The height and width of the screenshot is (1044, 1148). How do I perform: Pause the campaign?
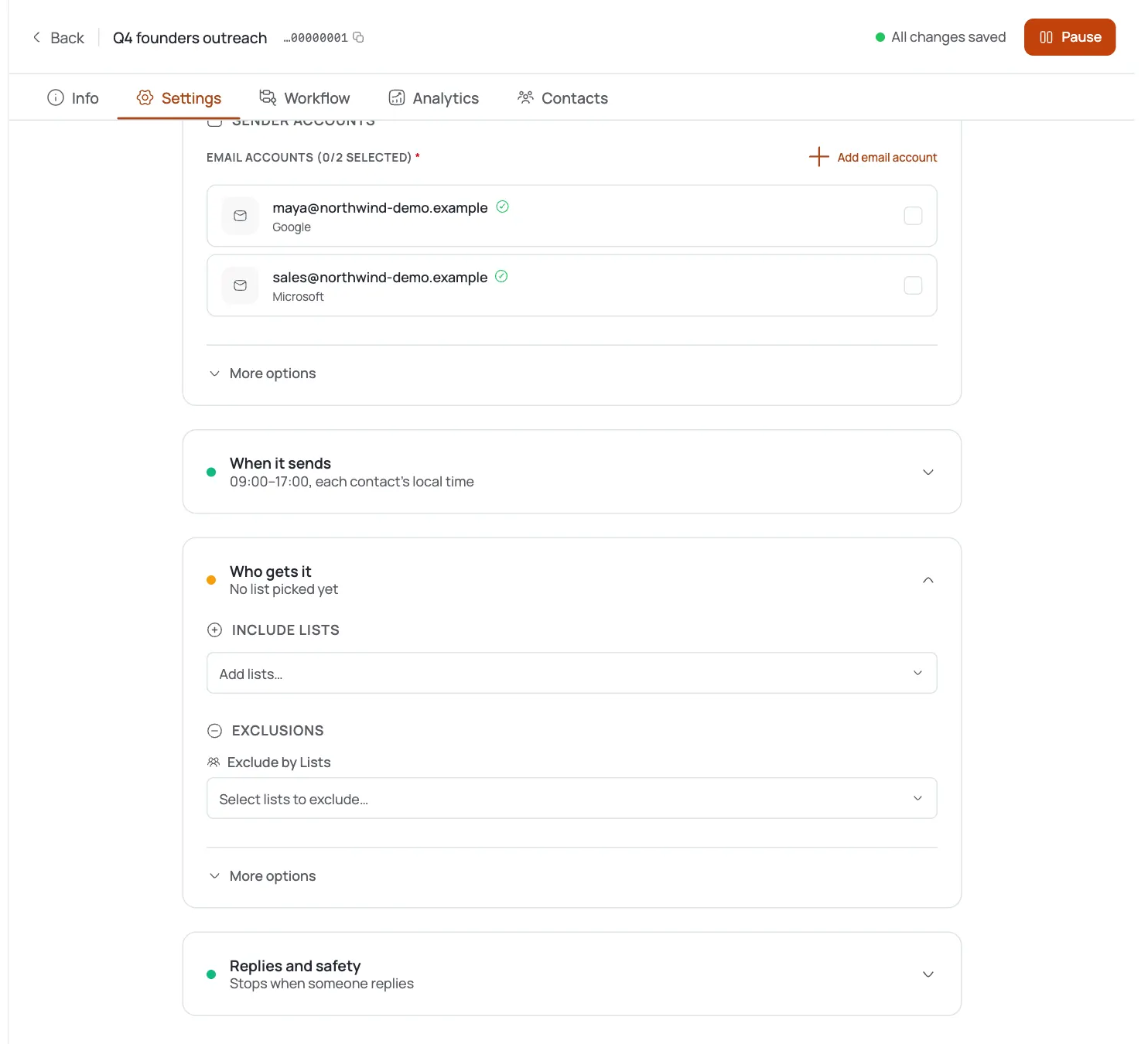click(1069, 37)
